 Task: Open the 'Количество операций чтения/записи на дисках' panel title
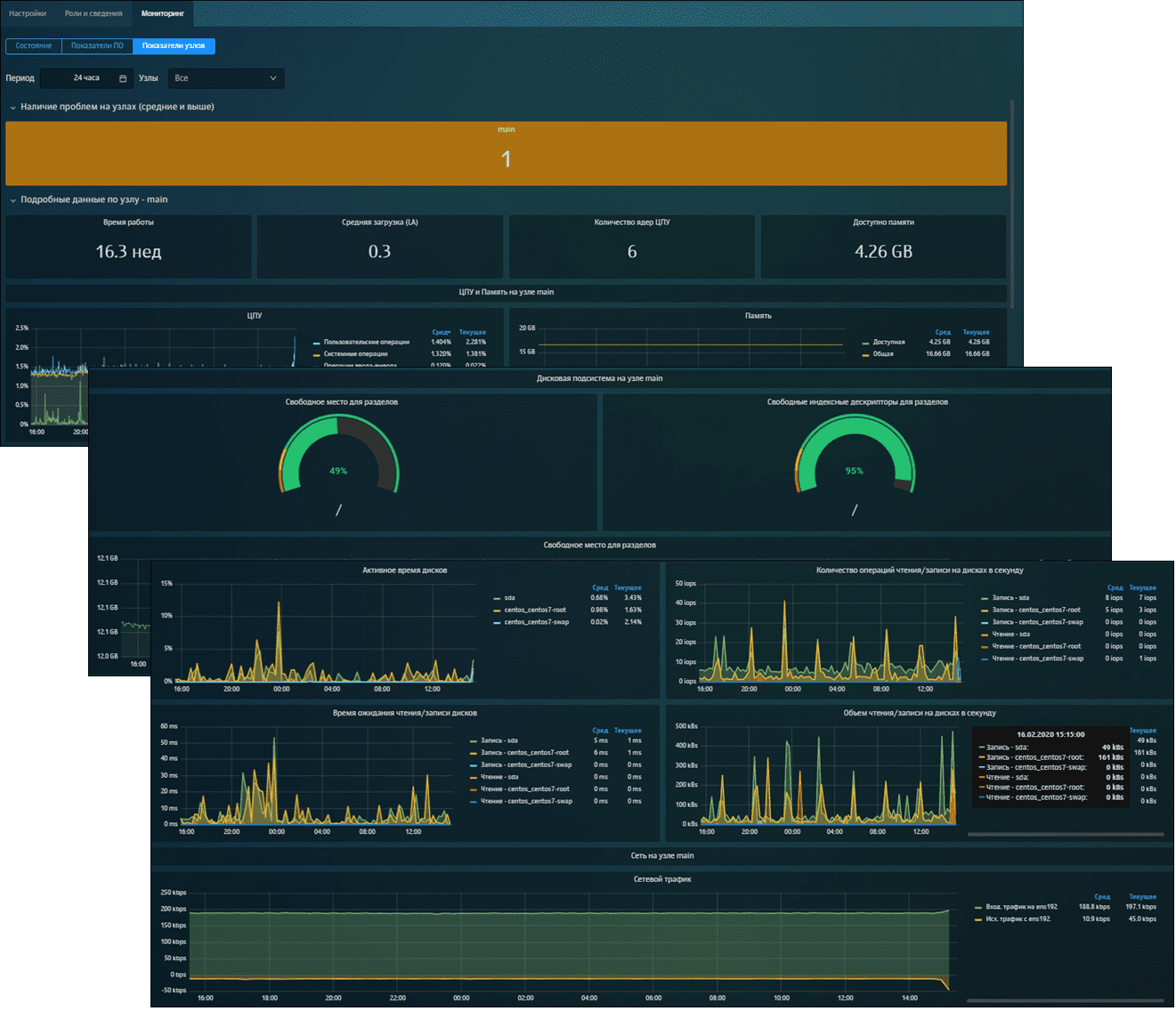pyautogui.click(x=920, y=570)
